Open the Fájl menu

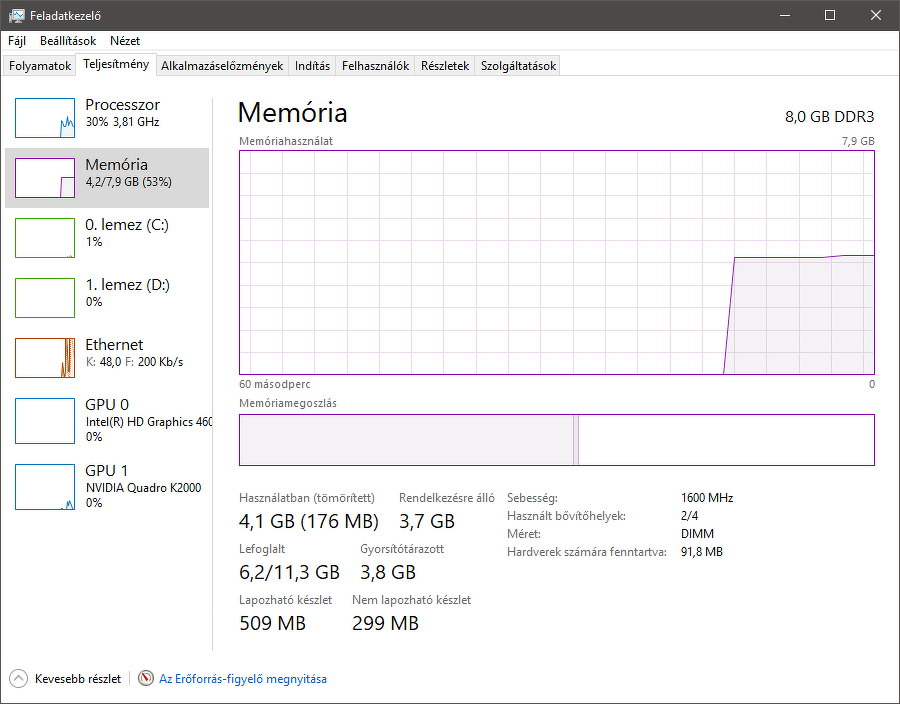[x=17, y=41]
